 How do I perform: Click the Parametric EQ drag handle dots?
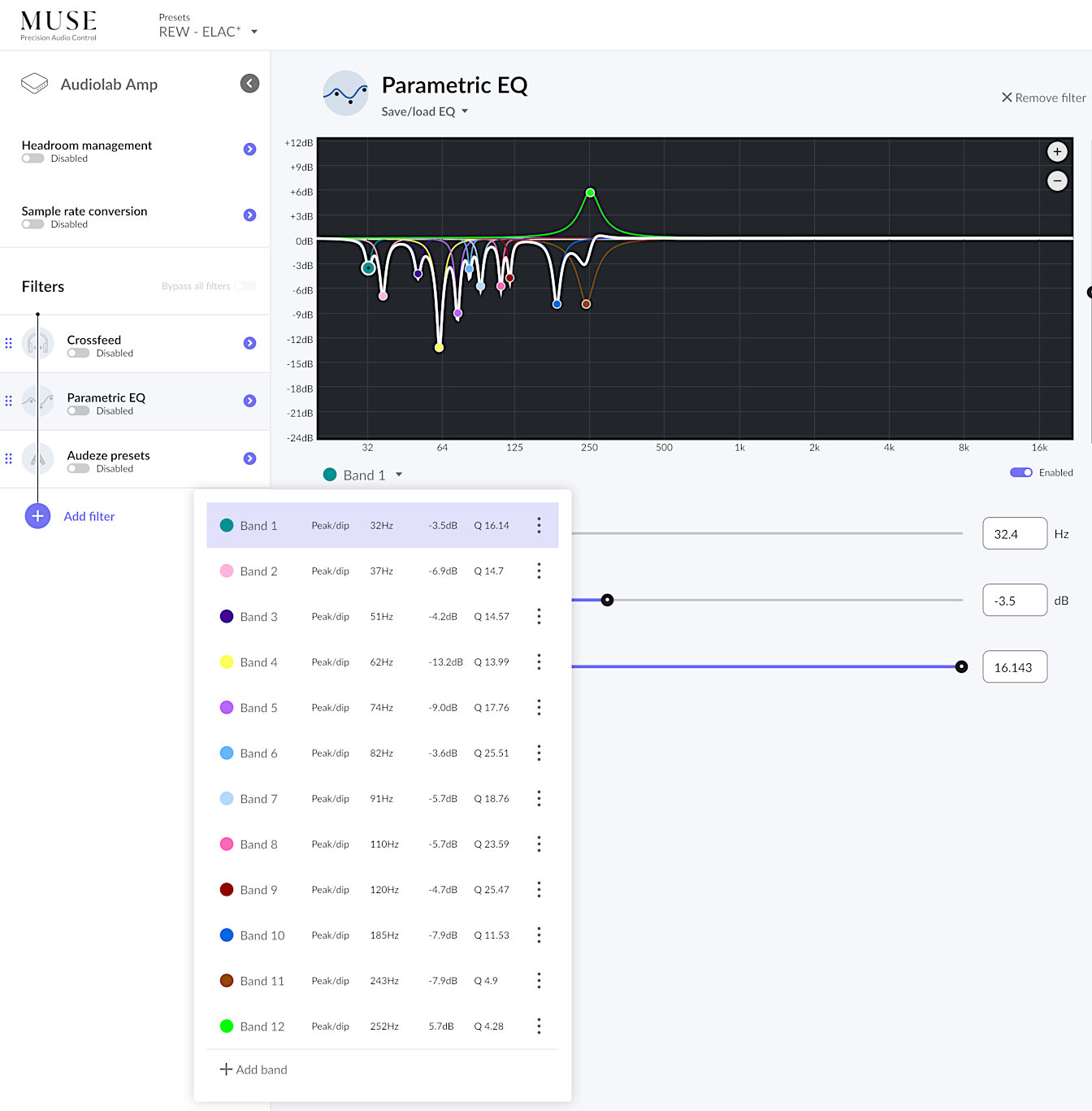click(x=9, y=401)
